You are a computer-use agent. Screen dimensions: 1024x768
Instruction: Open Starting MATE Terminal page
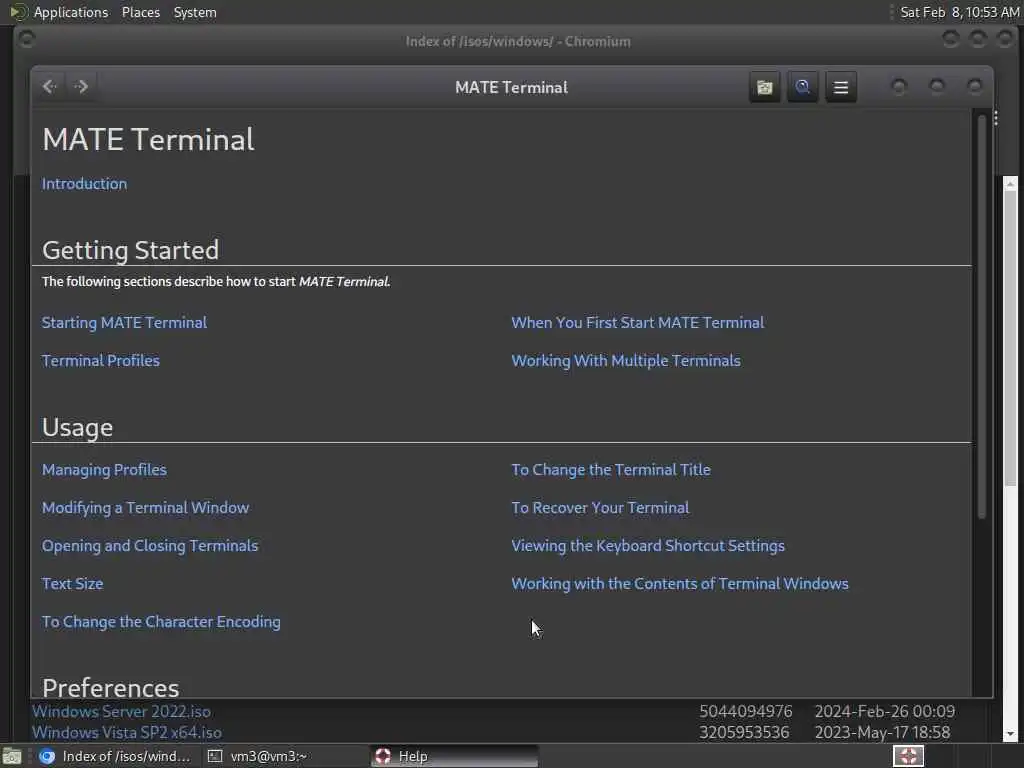tap(124, 323)
